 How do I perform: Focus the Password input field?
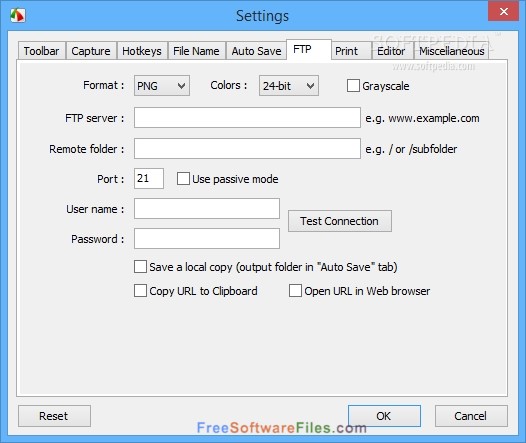207,238
